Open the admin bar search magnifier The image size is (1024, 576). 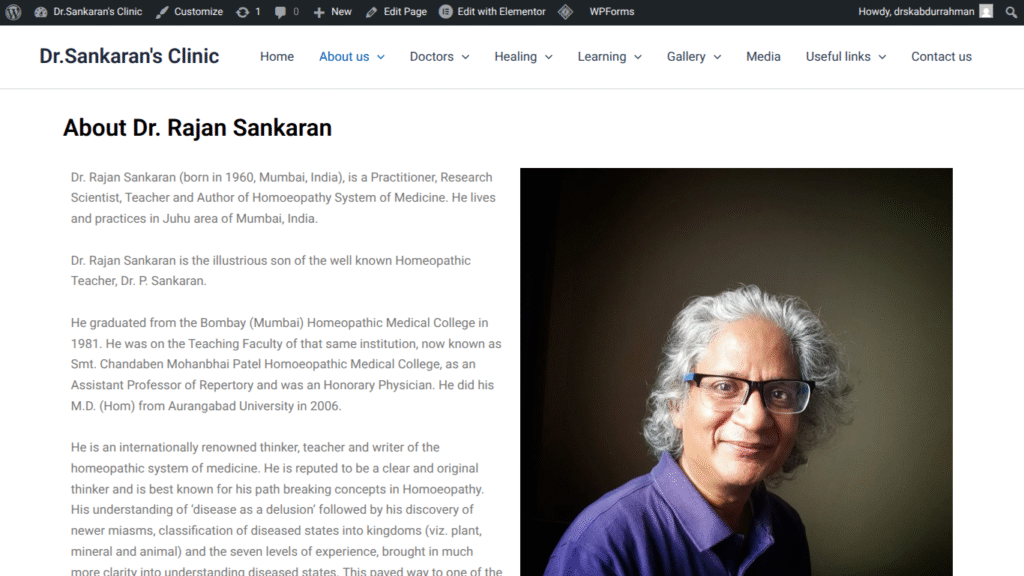1011,12
